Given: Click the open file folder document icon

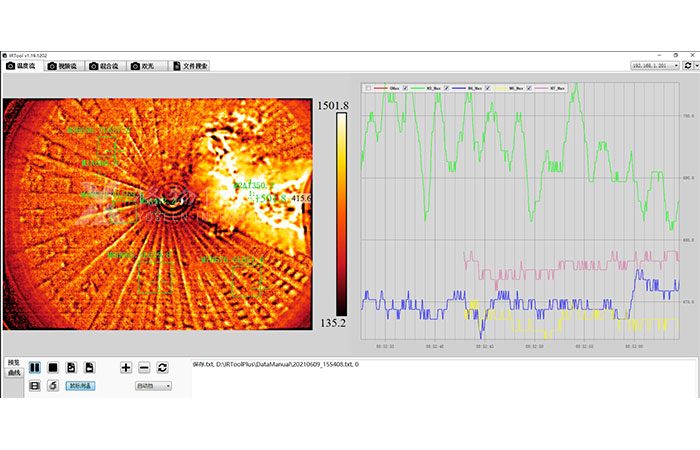Looking at the screenshot, I should pos(89,367).
